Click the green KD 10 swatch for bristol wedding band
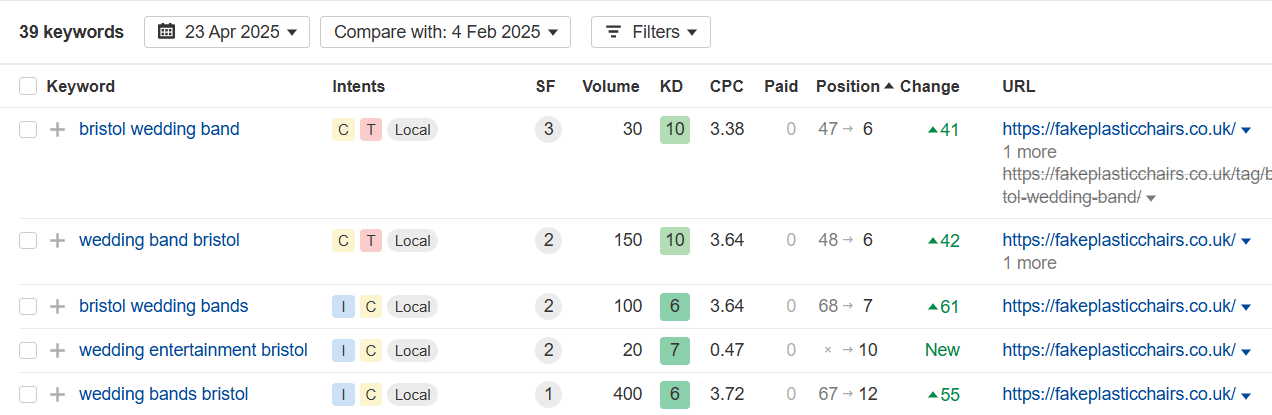Screen dimensions: 1272x415 coord(675,130)
